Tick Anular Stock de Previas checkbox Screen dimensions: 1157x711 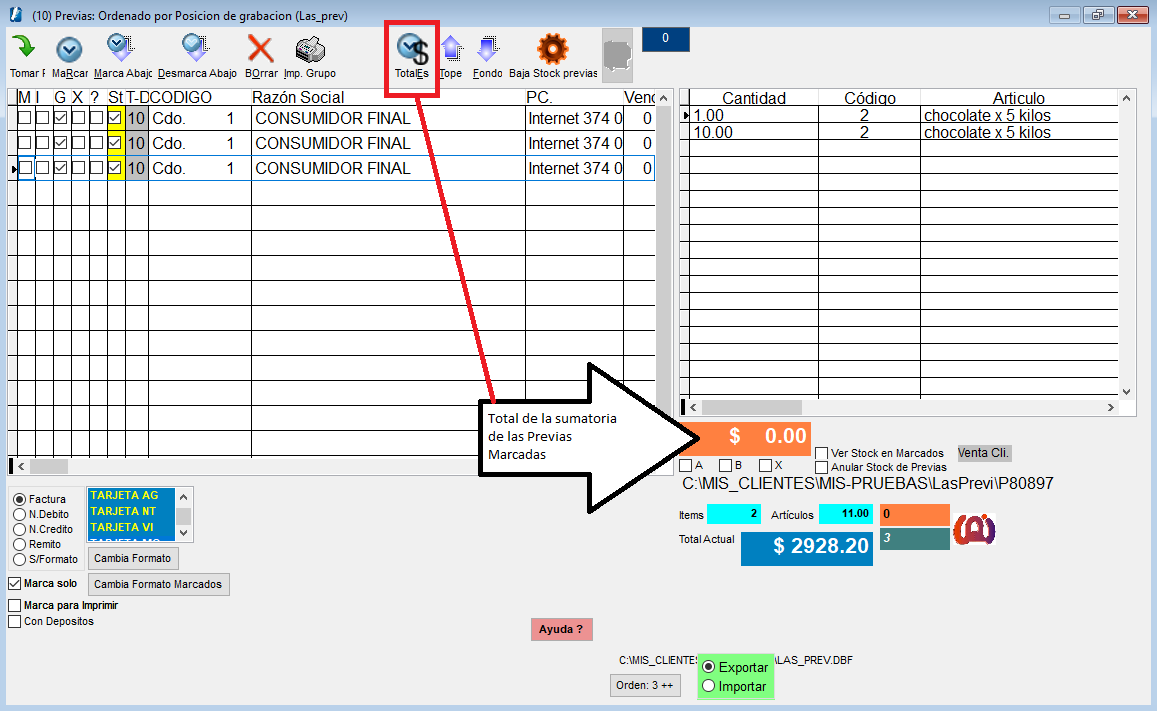[821, 468]
